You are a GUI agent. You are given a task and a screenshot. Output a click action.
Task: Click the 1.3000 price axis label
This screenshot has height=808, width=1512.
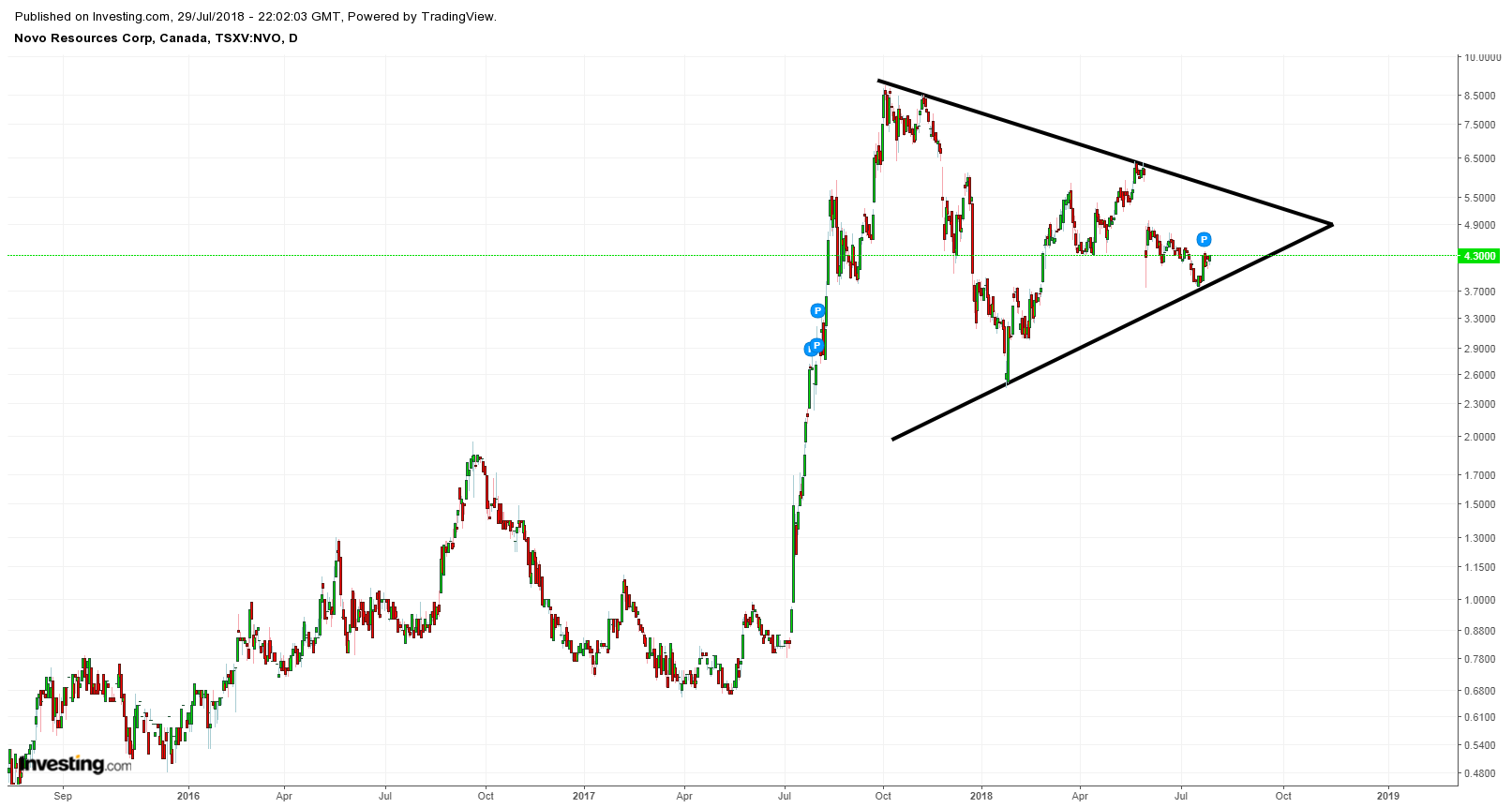click(x=1479, y=538)
